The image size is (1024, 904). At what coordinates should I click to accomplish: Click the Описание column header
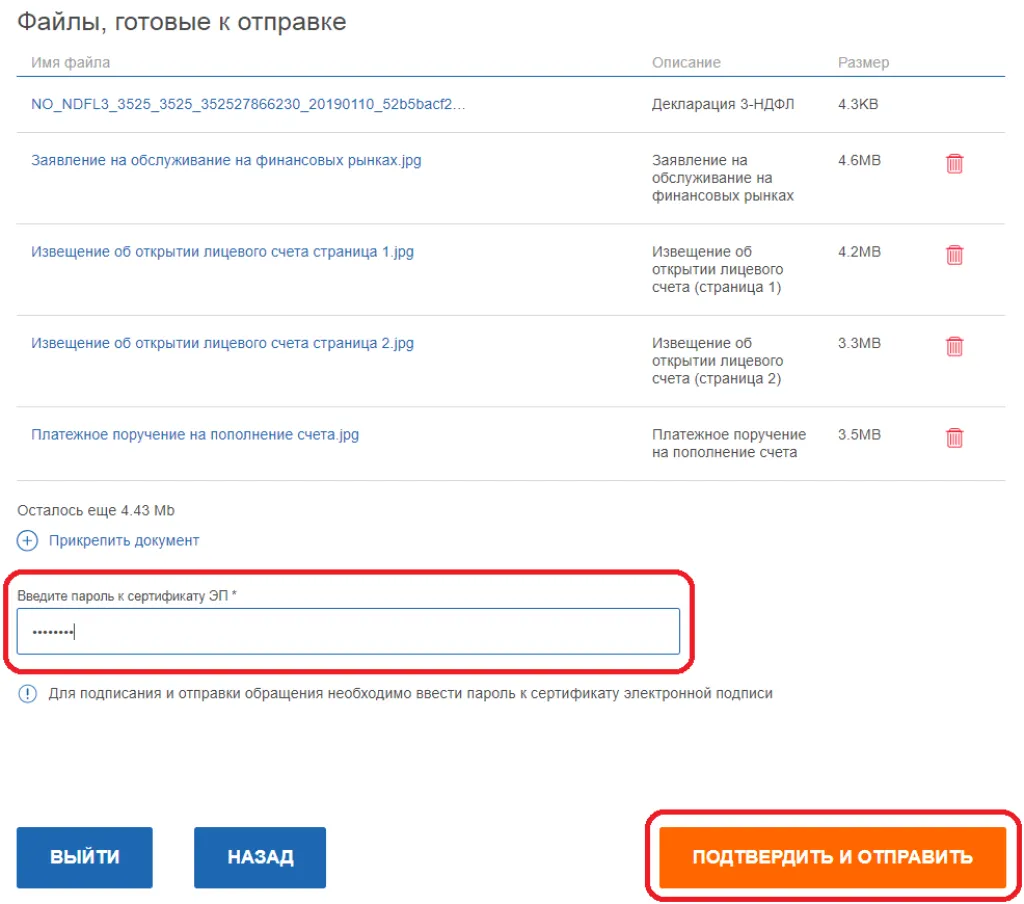coord(686,62)
